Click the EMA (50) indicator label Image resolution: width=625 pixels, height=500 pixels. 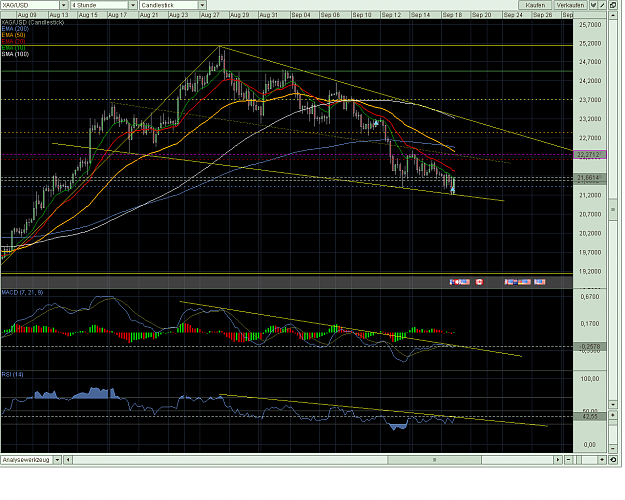pyautogui.click(x=14, y=35)
